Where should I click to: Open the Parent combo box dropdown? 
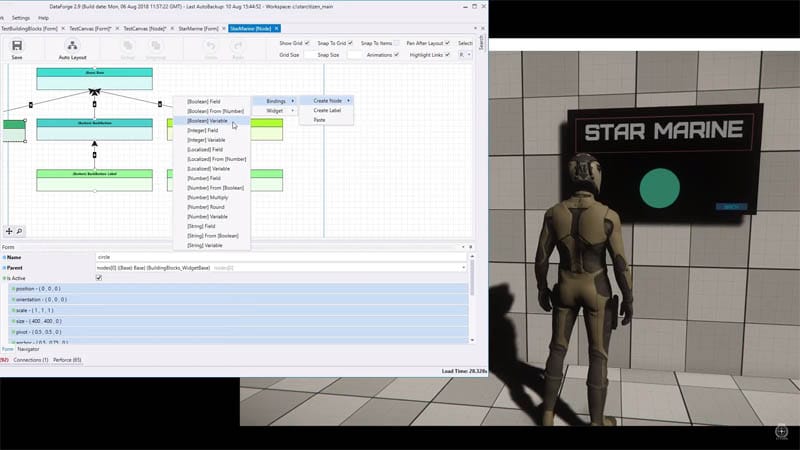[463, 267]
